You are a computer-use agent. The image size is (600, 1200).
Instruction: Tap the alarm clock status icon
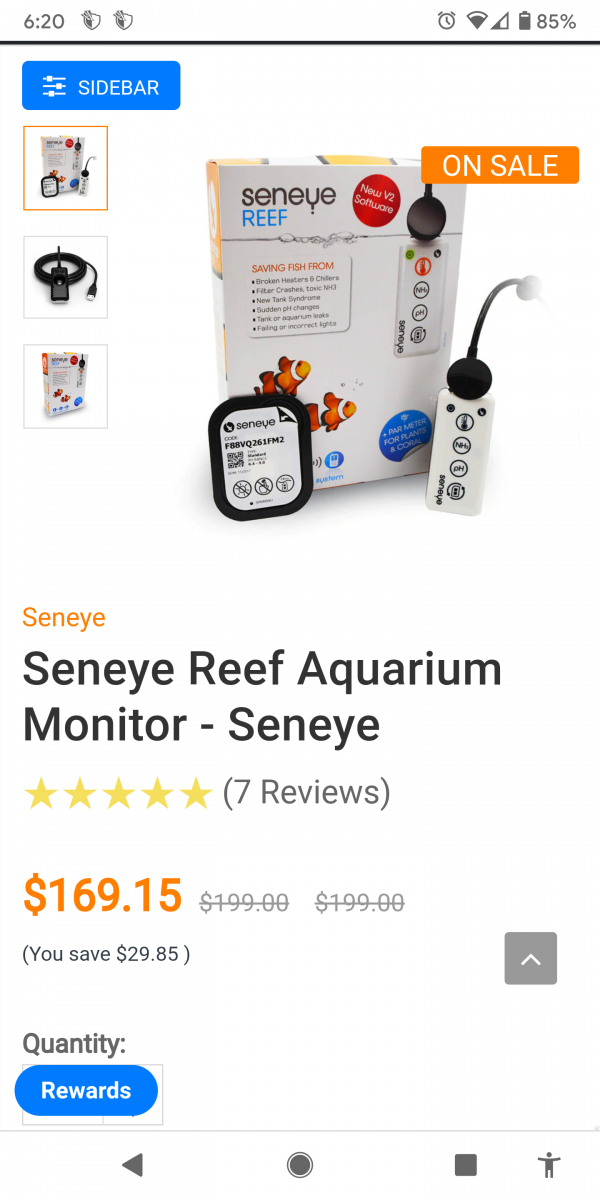tap(447, 21)
